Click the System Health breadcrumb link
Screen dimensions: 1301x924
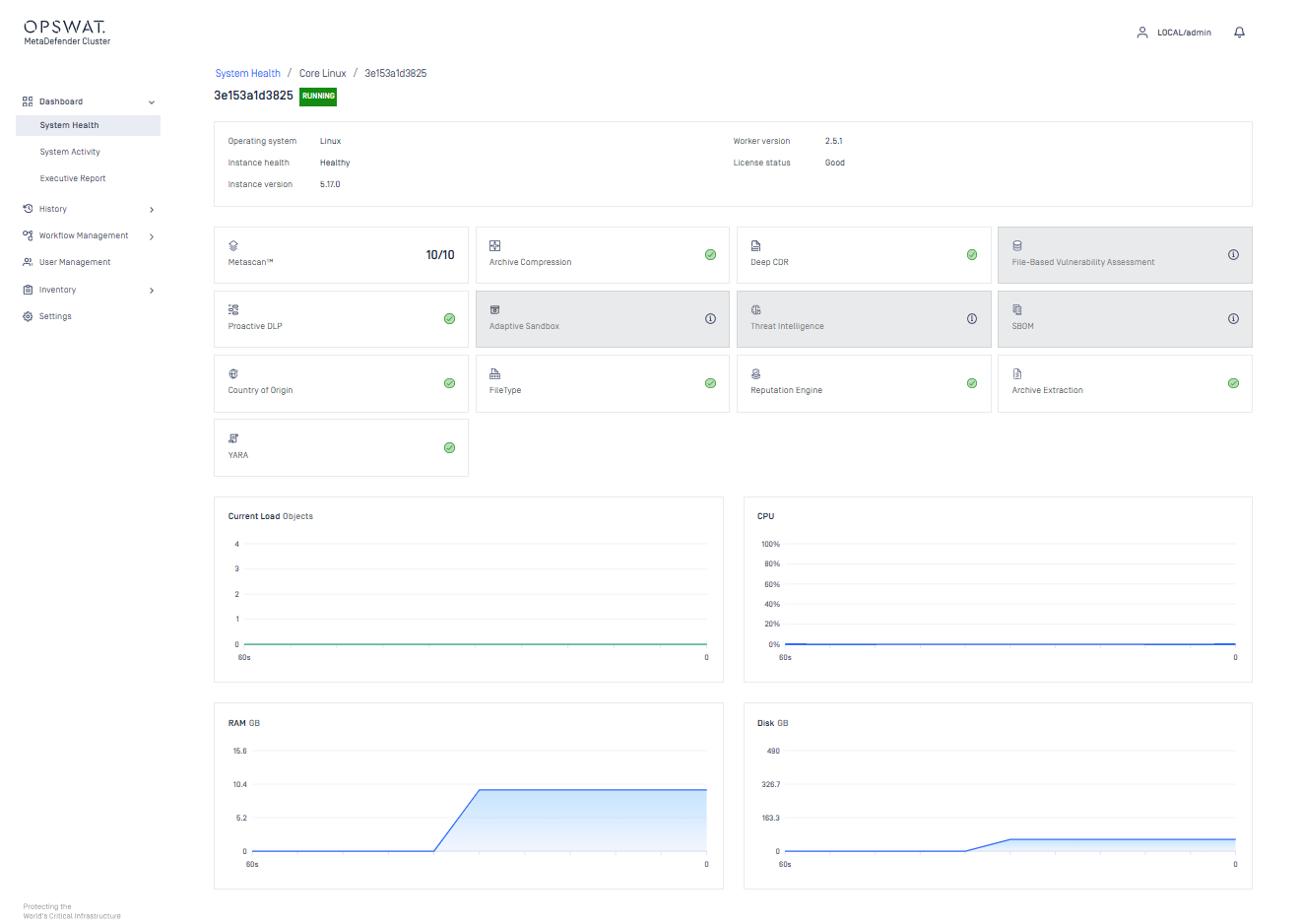[x=247, y=73]
